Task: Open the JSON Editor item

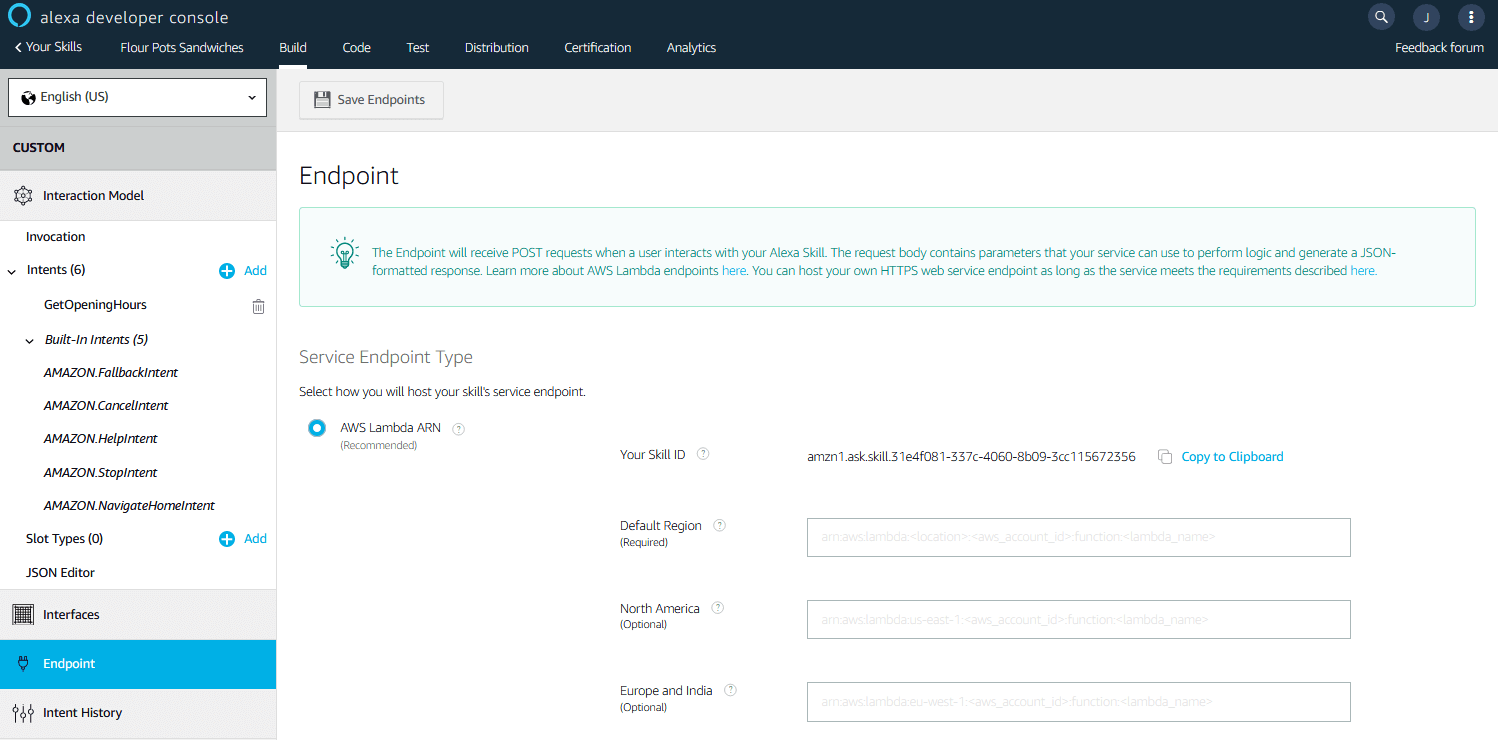Action: (60, 573)
